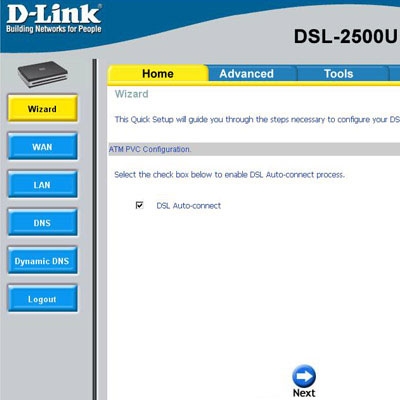This screenshot has height=400, width=400.
Task: Click the DSL Auto-connect label text
Action: point(189,206)
